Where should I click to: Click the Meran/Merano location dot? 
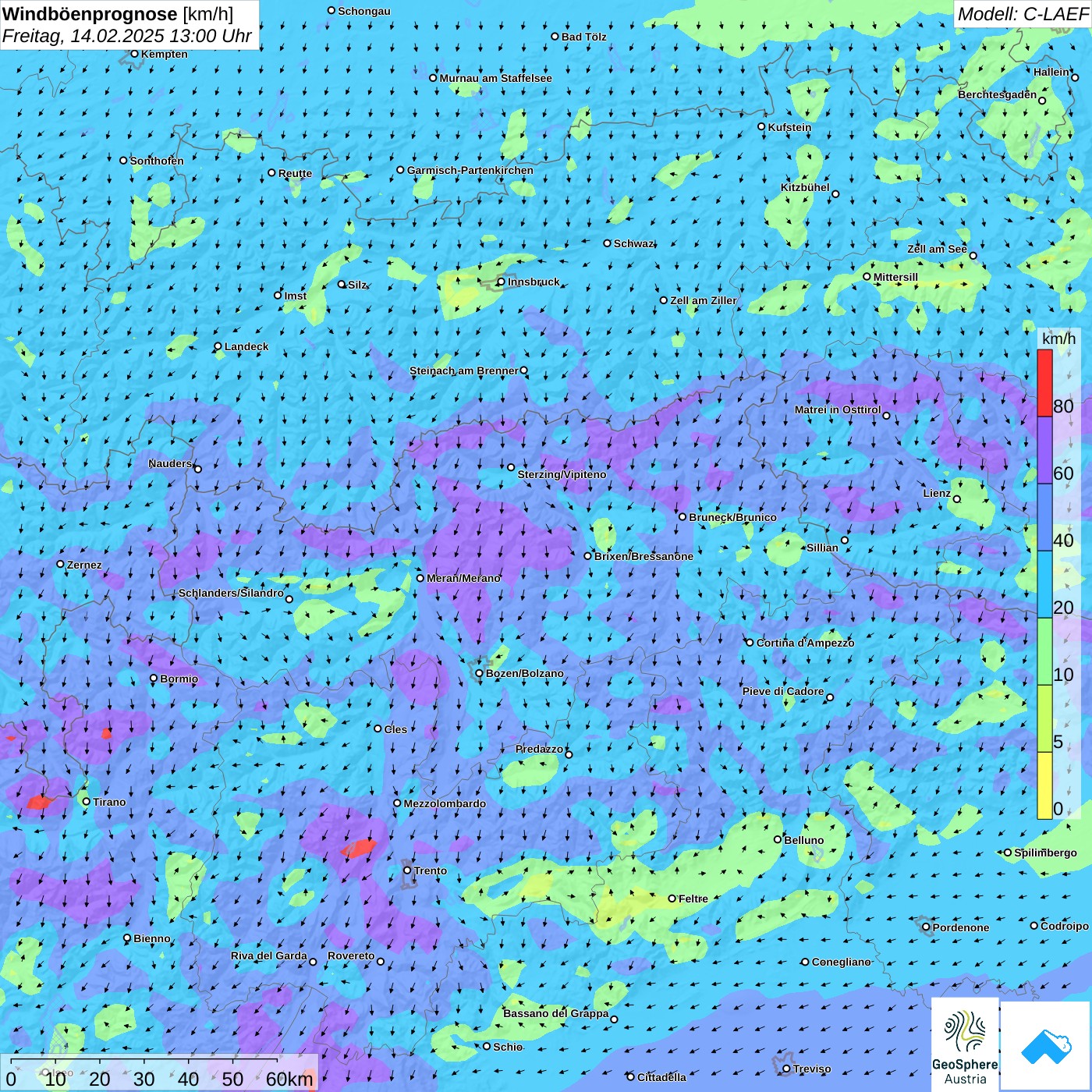point(420,578)
